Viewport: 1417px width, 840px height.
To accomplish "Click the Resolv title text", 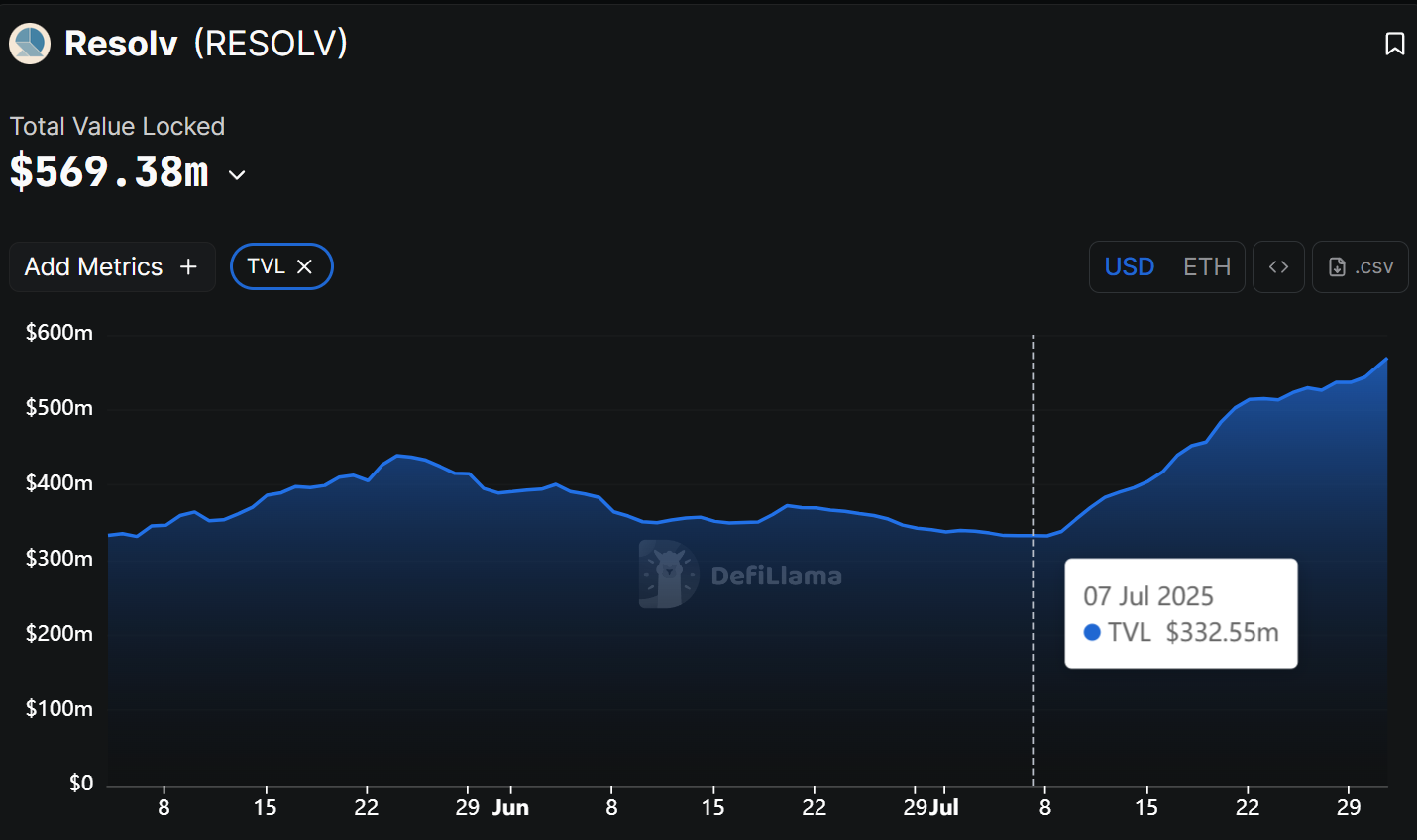I will (121, 44).
